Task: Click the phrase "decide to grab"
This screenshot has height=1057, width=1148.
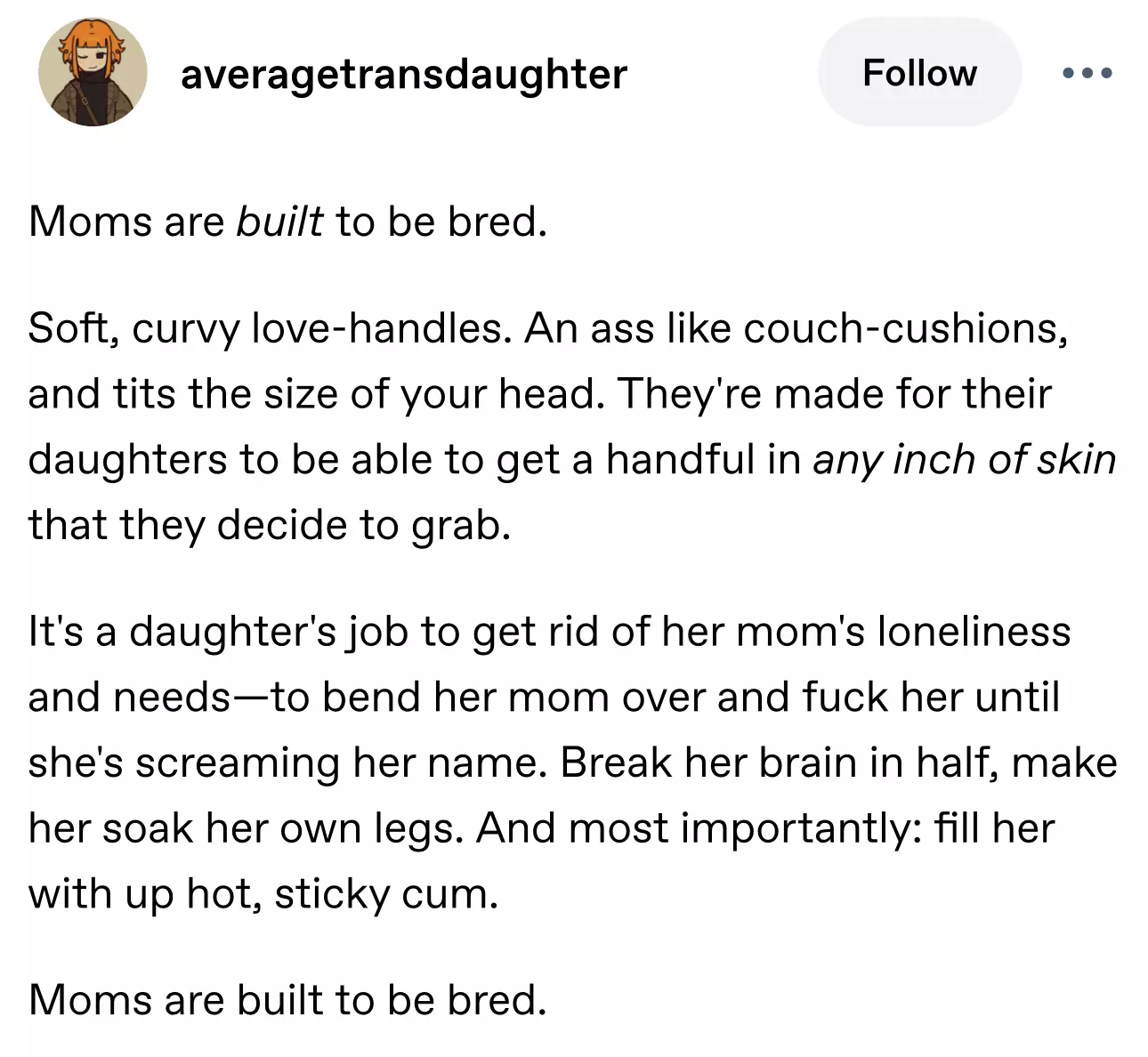Action: pyautogui.click(x=363, y=525)
